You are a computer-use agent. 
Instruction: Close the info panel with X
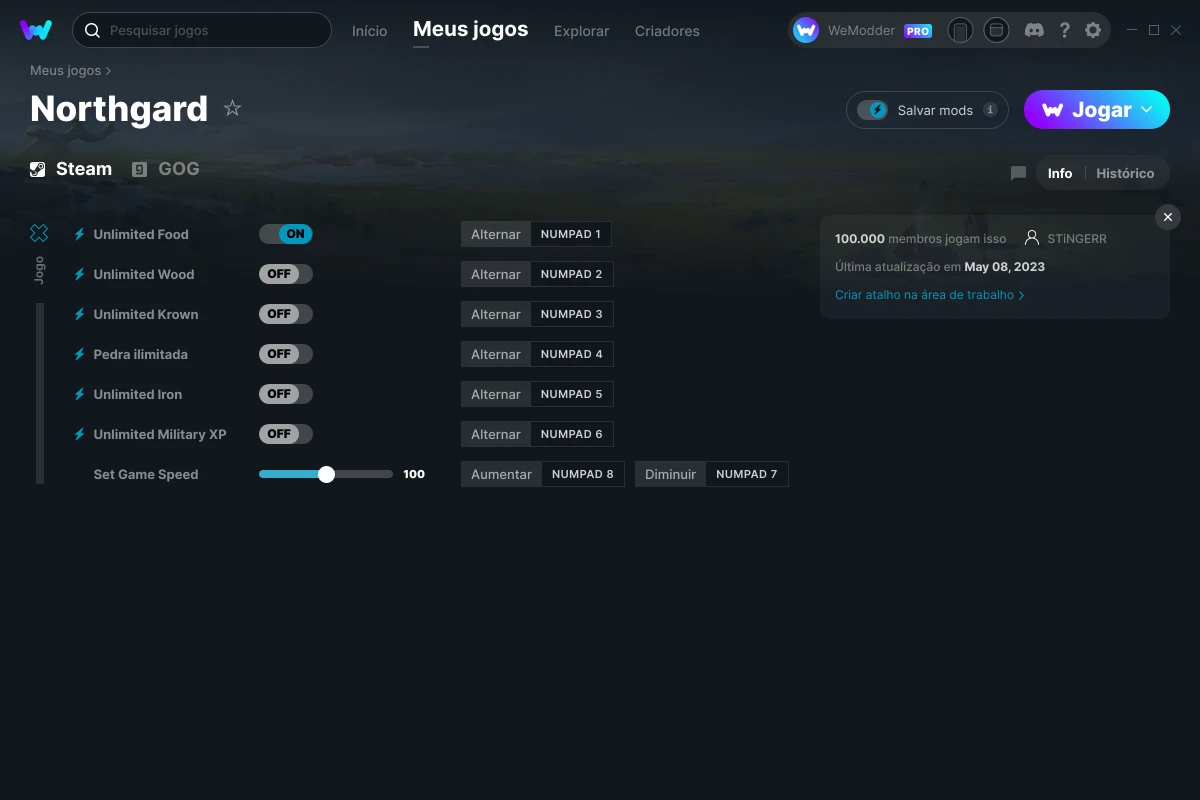click(1168, 217)
